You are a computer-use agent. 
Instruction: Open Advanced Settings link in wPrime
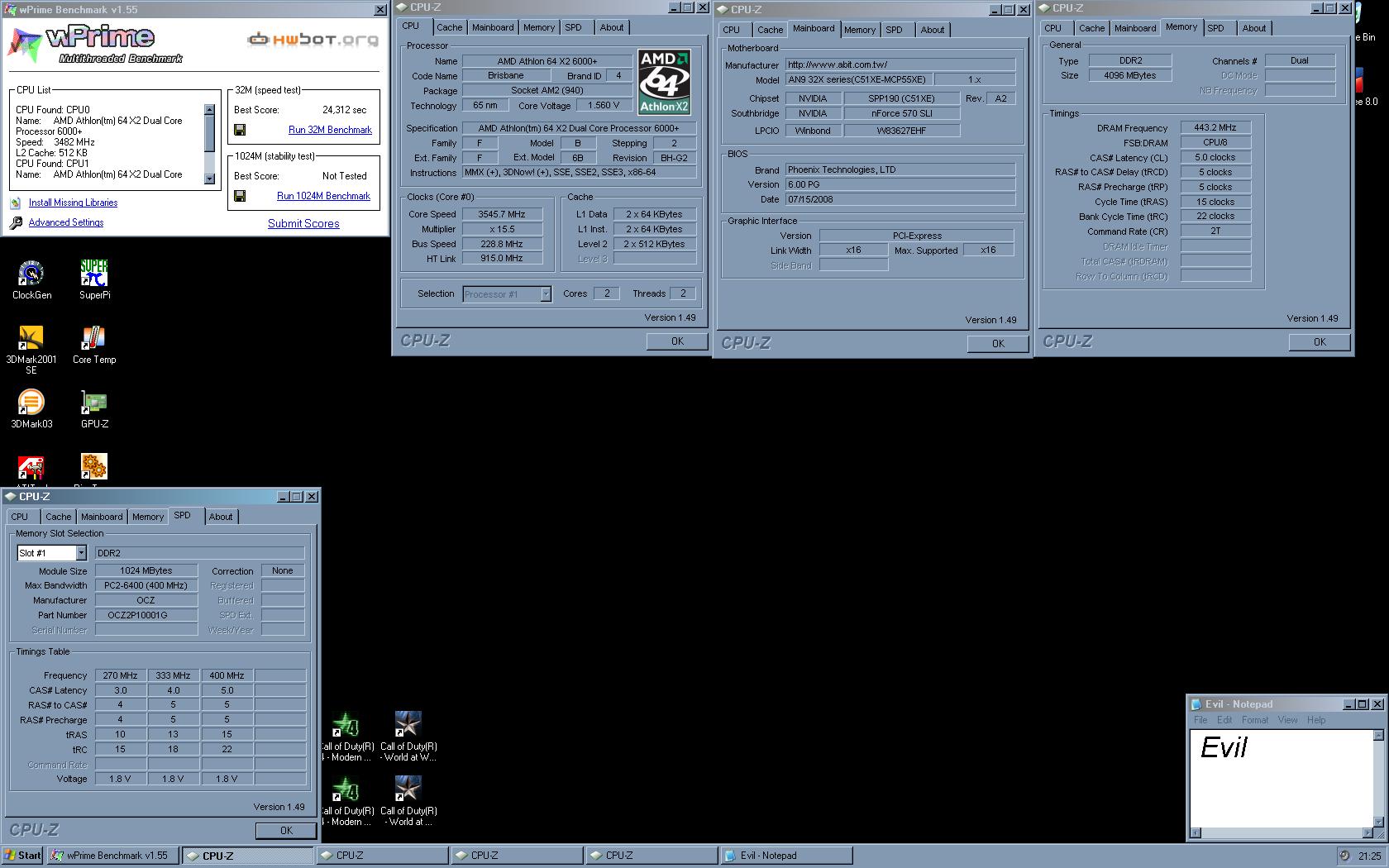(66, 222)
